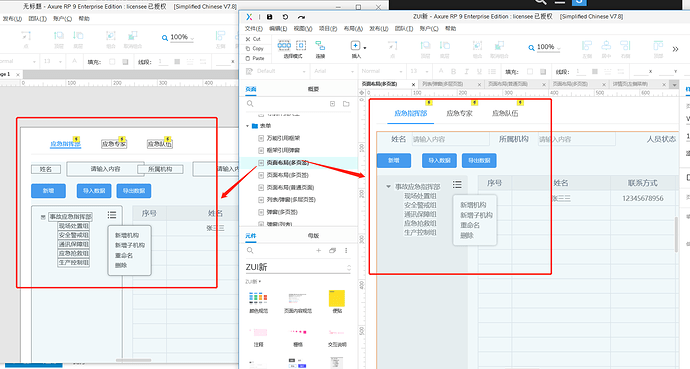Click the Undo arrow in ZUI新 window
This screenshot has width=690, height=369.
pyautogui.click(x=285, y=17)
